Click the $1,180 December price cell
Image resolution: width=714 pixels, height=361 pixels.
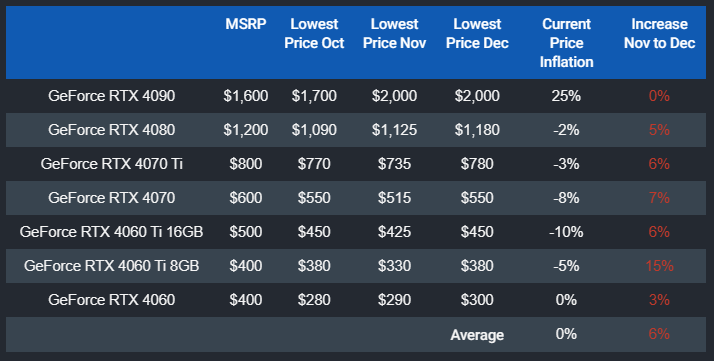point(477,130)
